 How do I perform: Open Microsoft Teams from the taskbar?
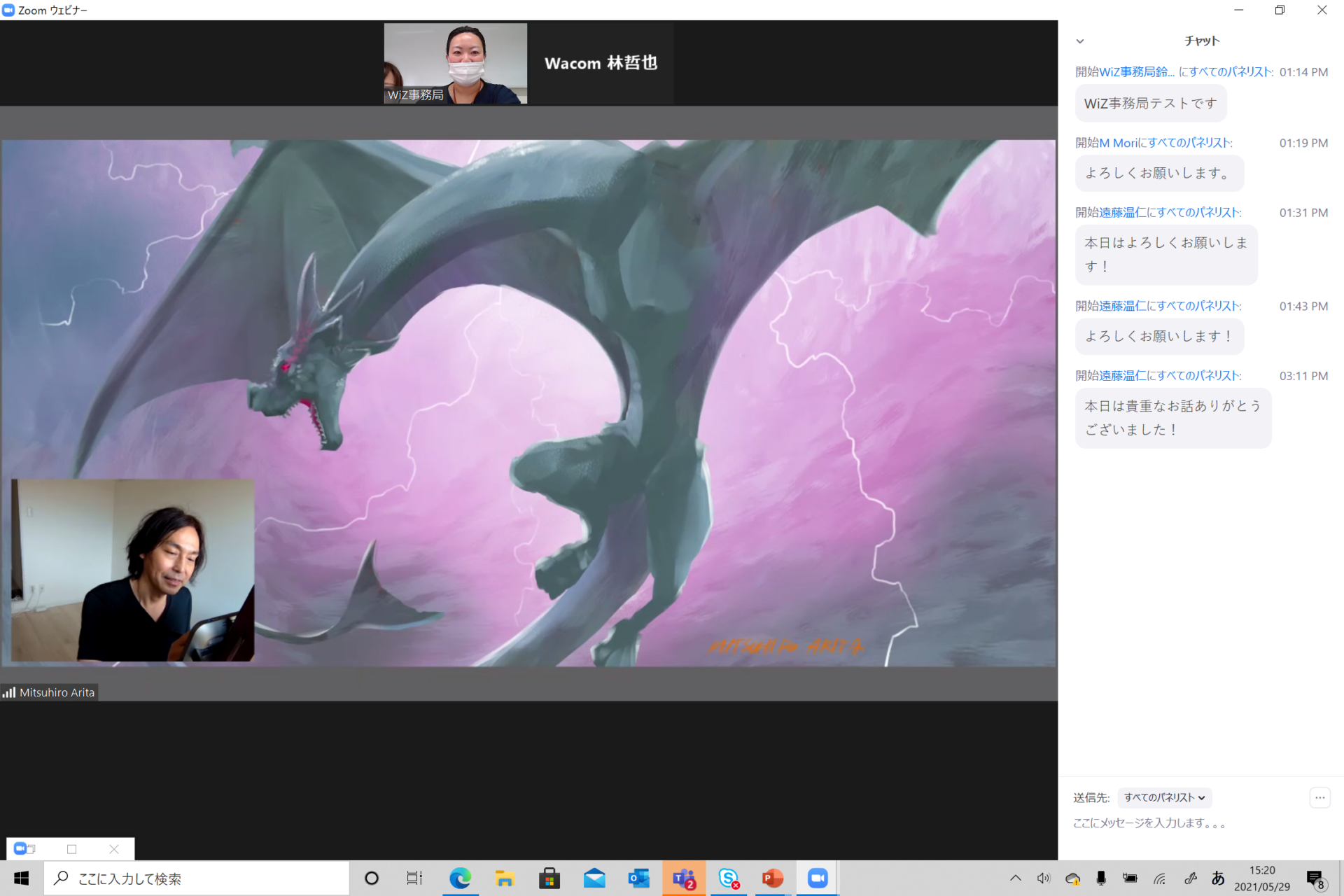pyautogui.click(x=683, y=878)
